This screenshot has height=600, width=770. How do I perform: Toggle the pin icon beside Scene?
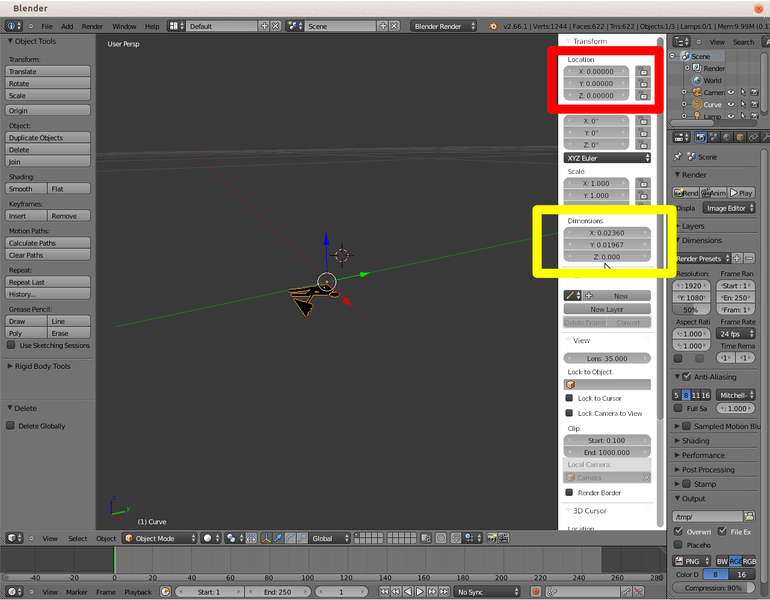[x=678, y=157]
